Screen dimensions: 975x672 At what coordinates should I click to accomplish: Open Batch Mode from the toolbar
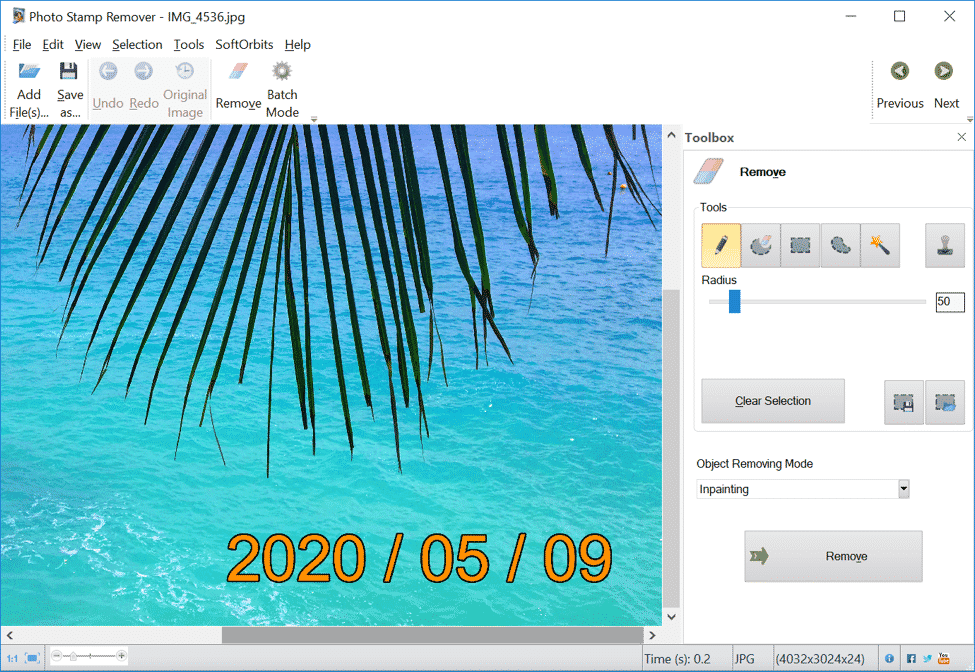point(282,88)
